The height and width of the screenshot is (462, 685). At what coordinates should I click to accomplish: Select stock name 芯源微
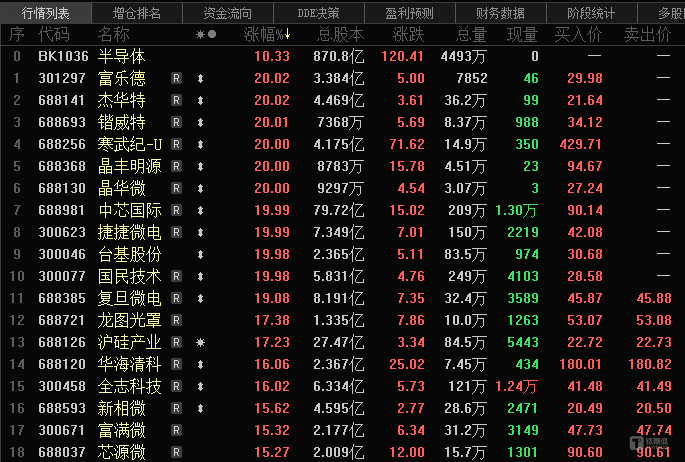click(x=121, y=452)
